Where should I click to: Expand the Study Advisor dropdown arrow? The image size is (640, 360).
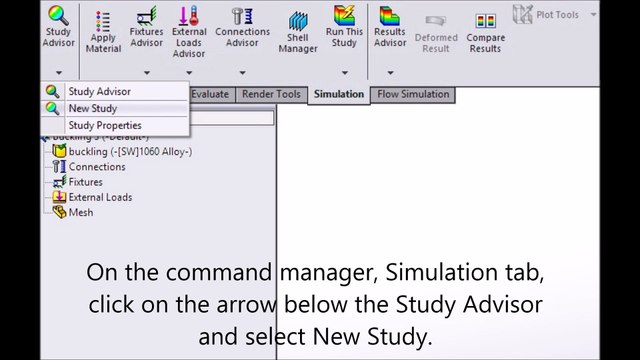pyautogui.click(x=59, y=73)
